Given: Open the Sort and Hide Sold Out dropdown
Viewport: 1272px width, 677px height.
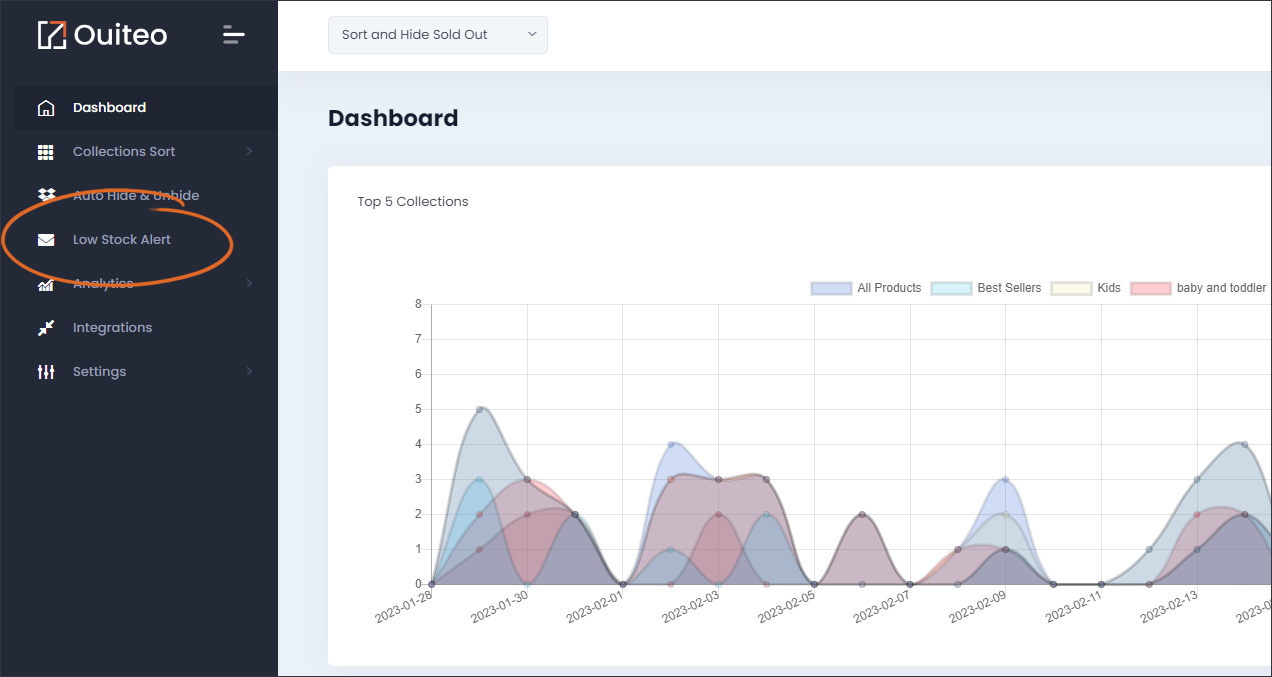Looking at the screenshot, I should (438, 35).
